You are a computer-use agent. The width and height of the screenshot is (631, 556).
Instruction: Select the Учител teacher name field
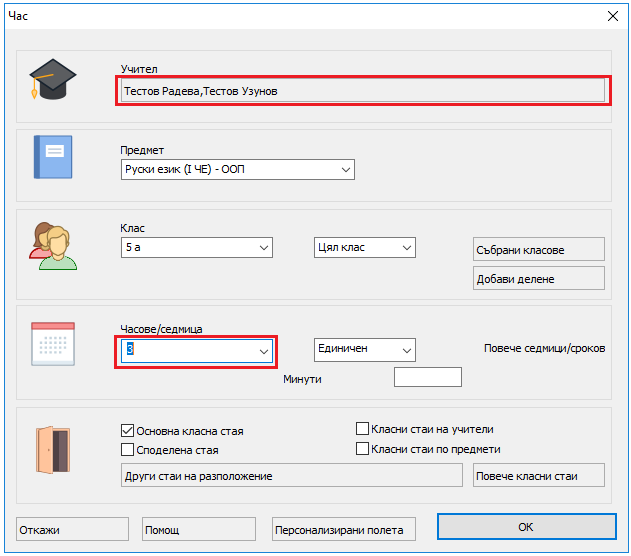click(x=363, y=91)
